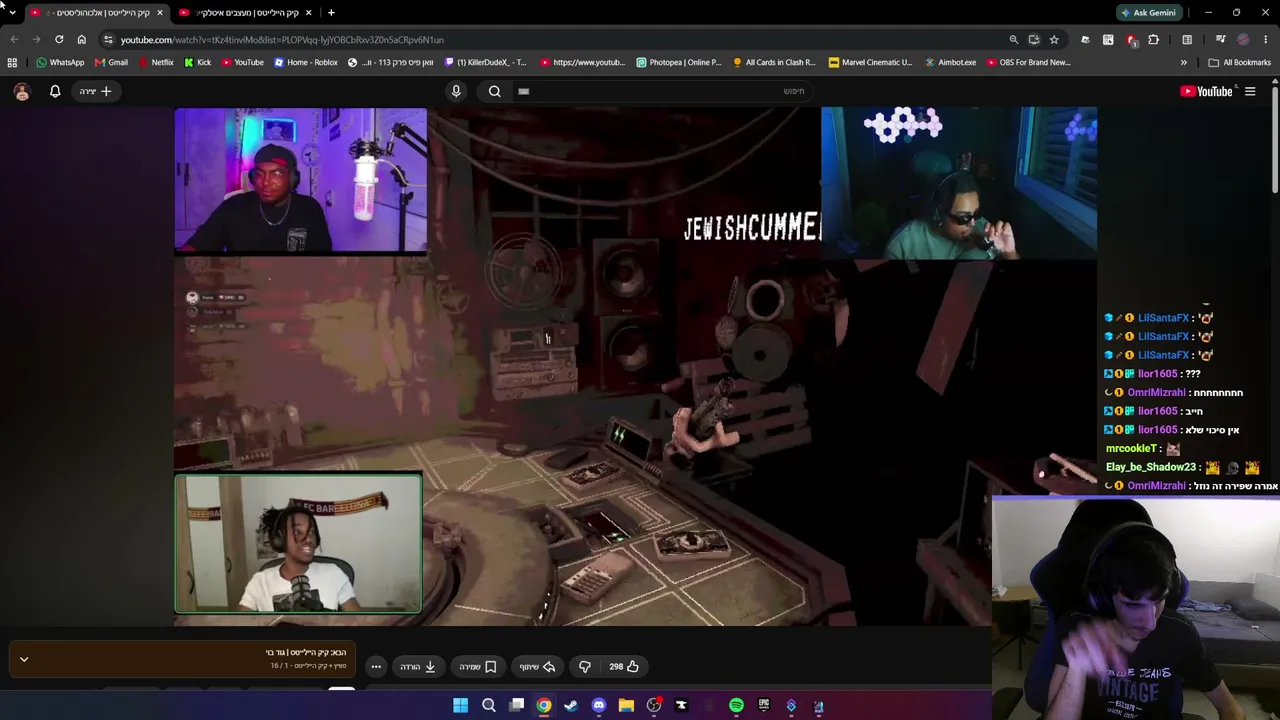Open the Home - Roblox bookmark

coord(306,62)
